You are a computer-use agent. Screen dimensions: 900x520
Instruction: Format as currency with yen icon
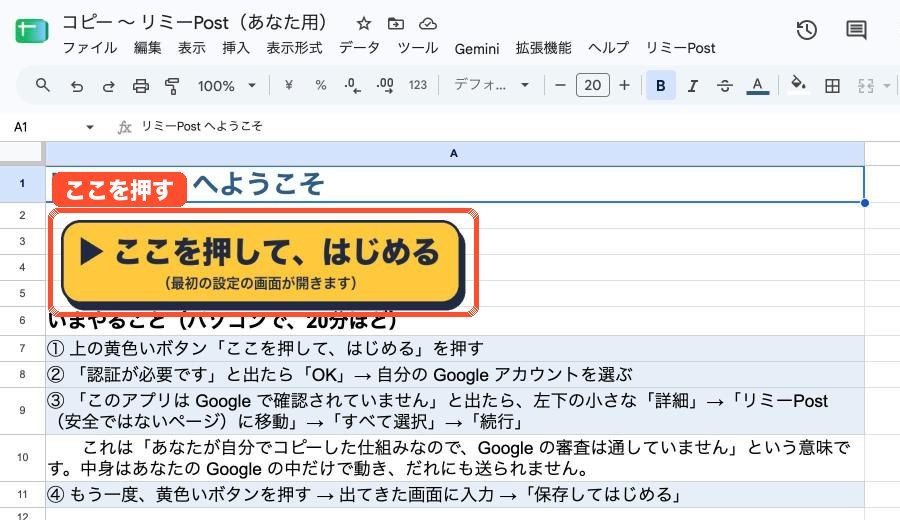pos(289,86)
